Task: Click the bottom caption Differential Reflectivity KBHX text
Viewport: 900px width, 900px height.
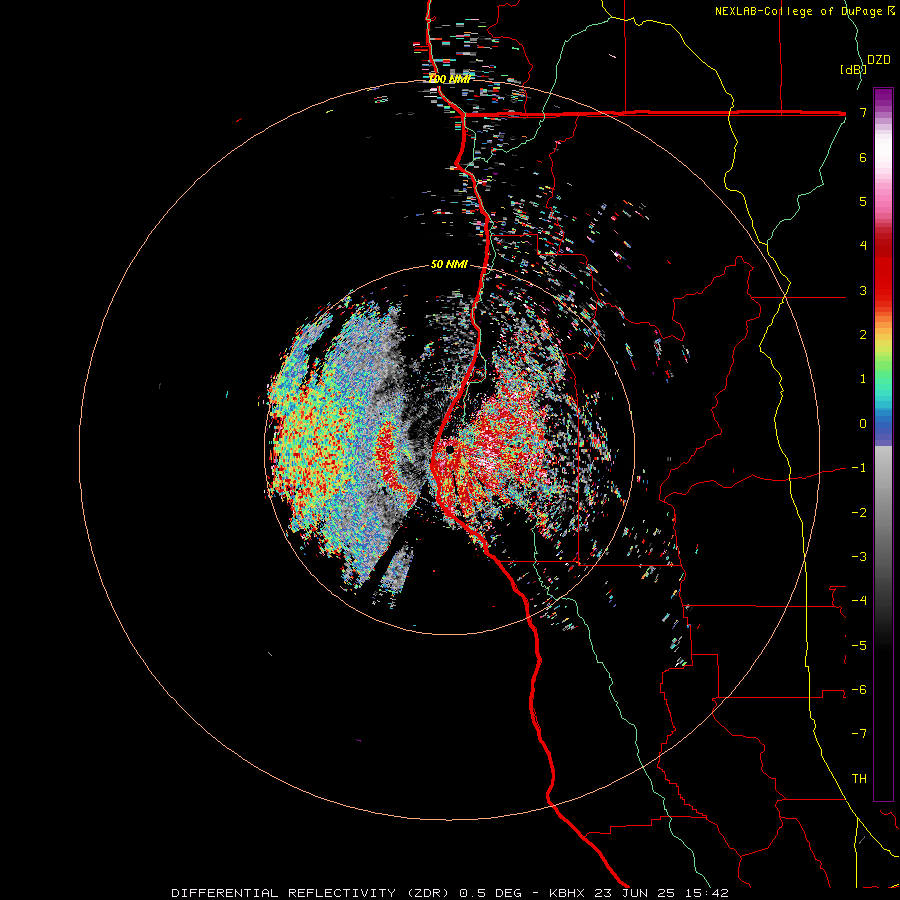Action: [x=450, y=893]
